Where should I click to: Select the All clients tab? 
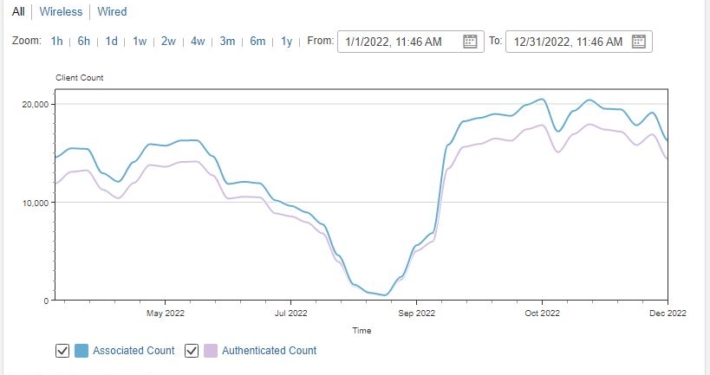pos(18,12)
